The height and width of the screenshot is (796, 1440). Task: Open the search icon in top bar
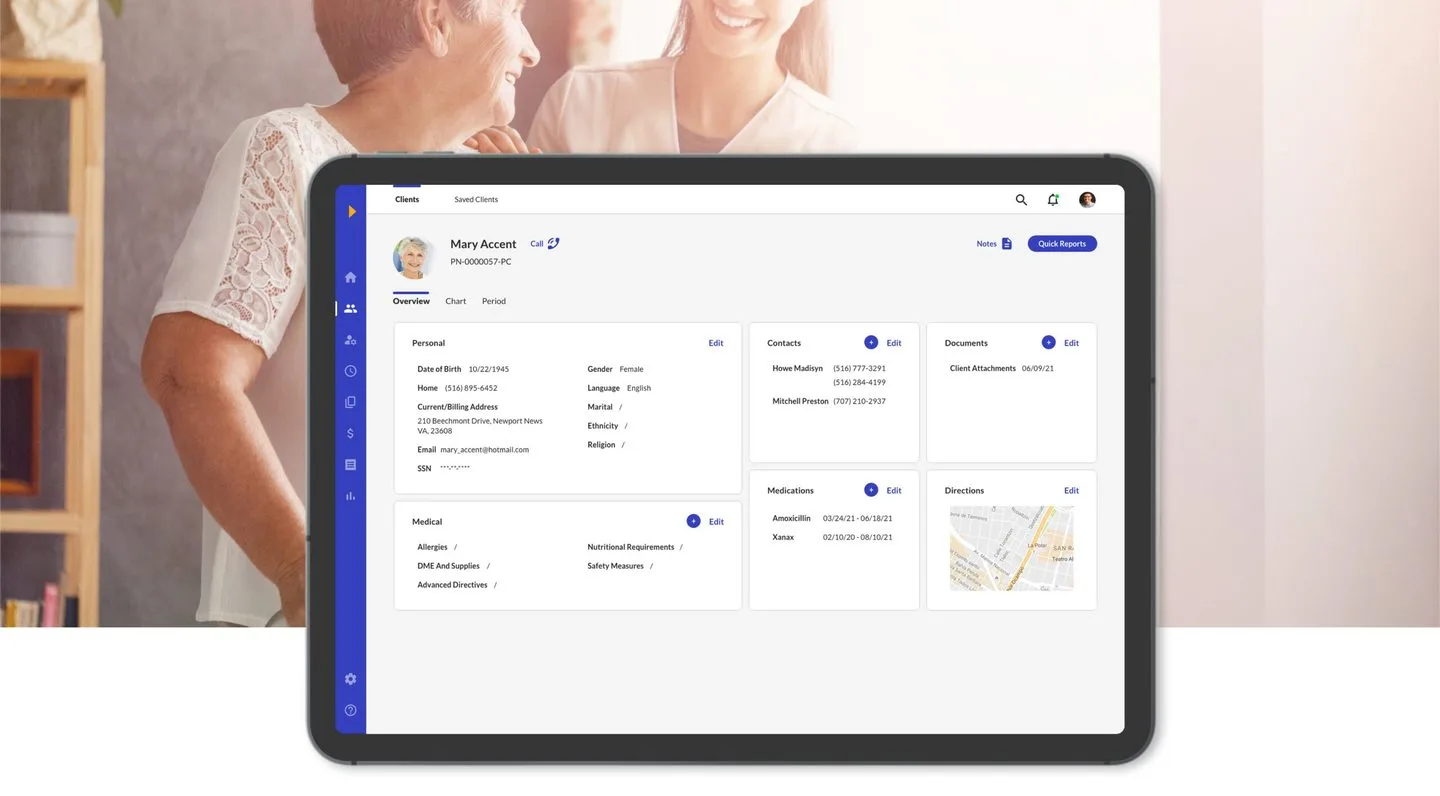point(1020,199)
